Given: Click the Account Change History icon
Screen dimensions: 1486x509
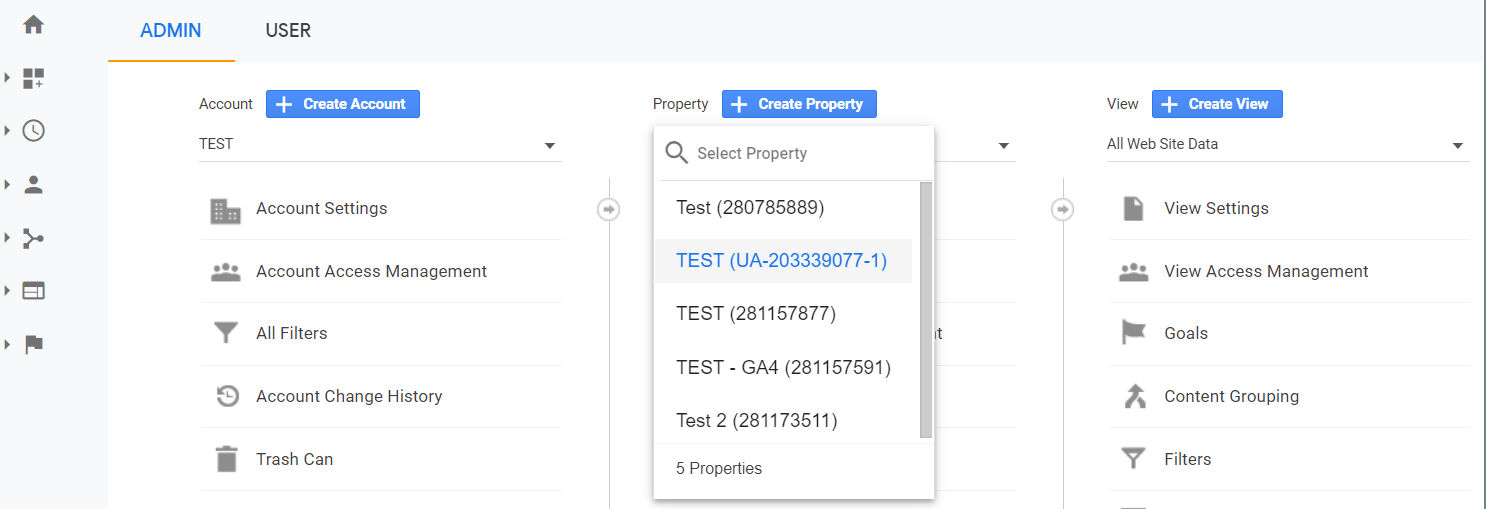Looking at the screenshot, I should coord(227,396).
